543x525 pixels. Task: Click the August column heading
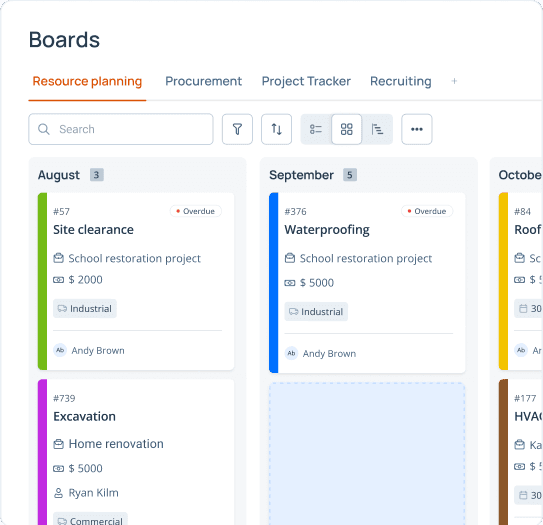59,175
